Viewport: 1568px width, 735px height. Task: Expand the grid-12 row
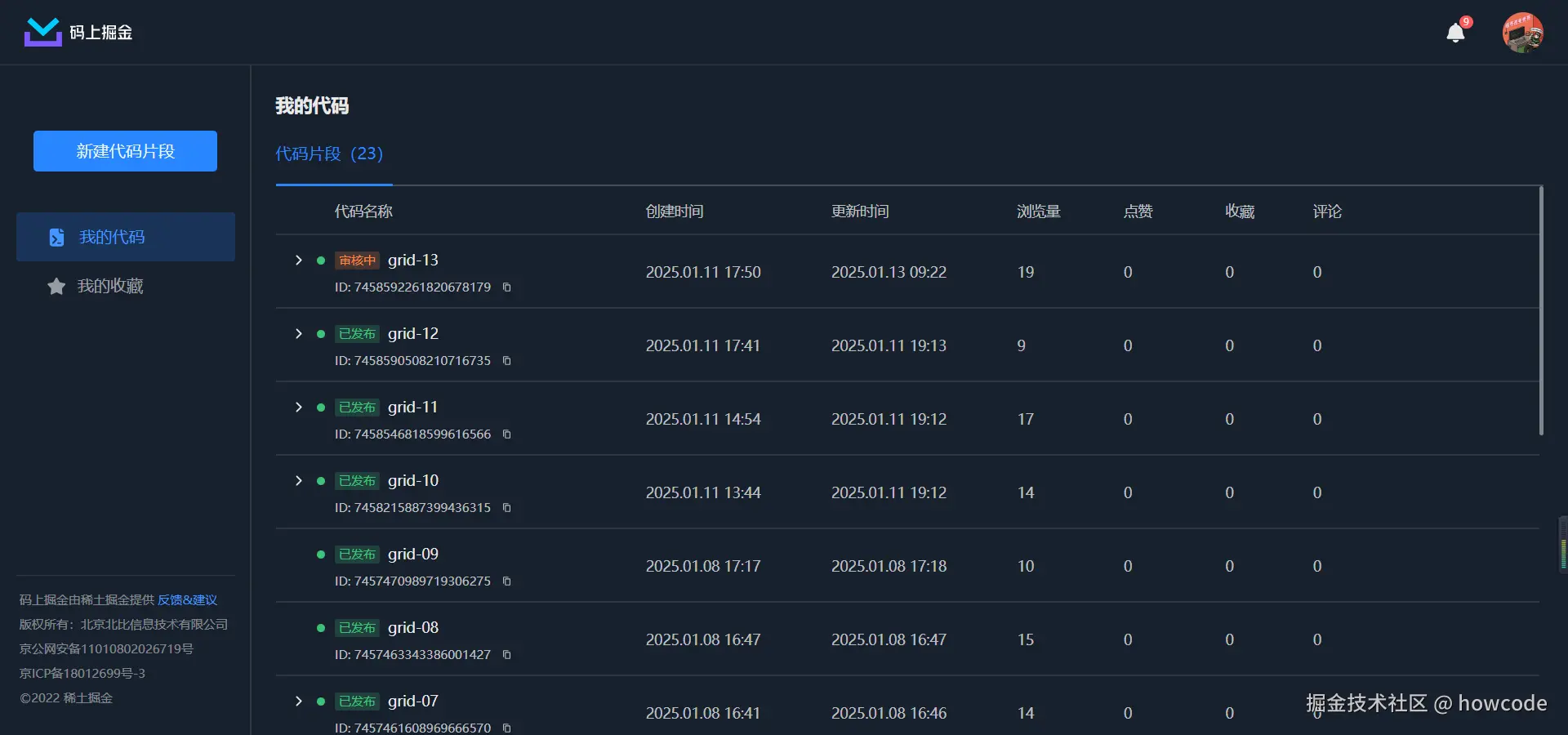coord(299,334)
